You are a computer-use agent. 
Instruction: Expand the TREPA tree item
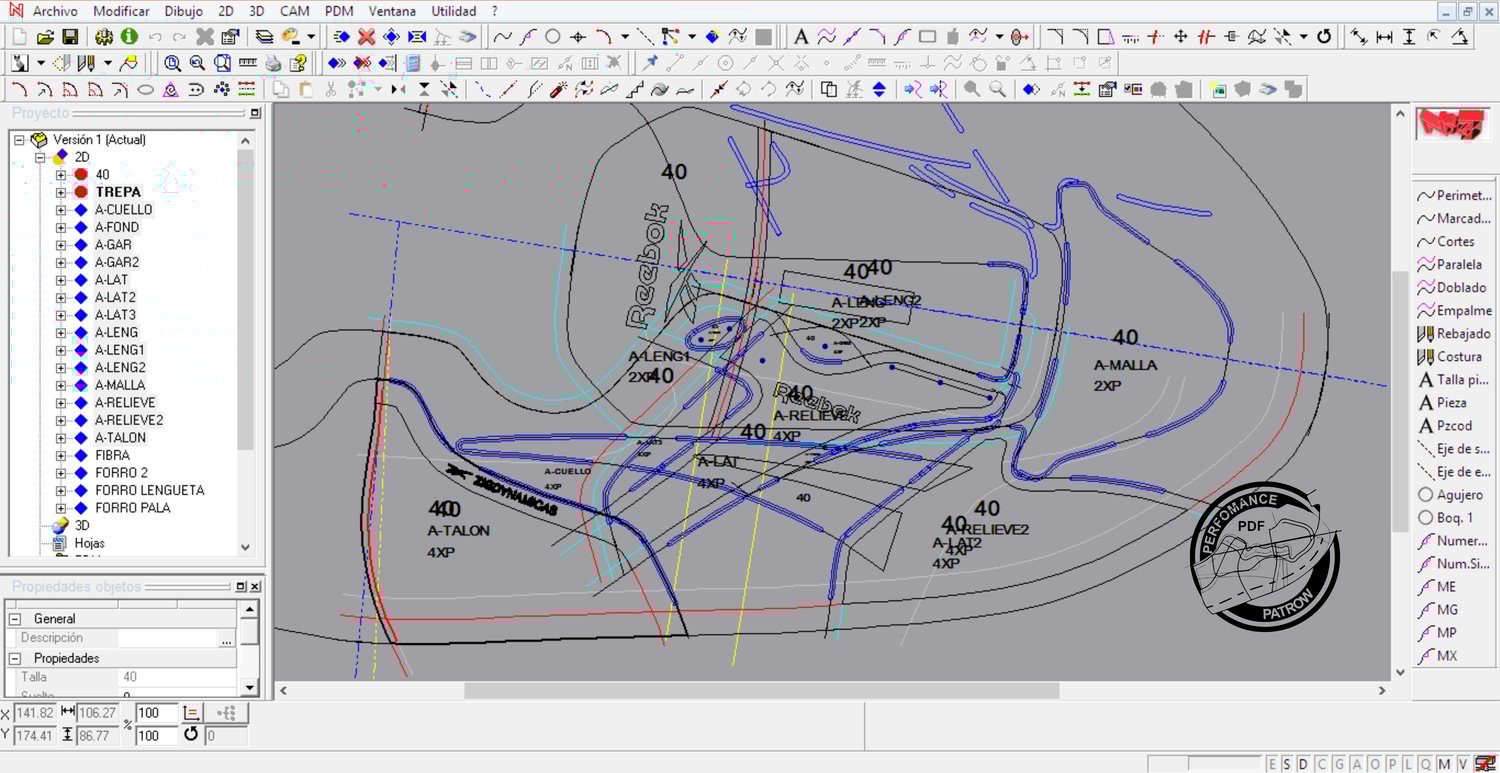pyautogui.click(x=61, y=192)
